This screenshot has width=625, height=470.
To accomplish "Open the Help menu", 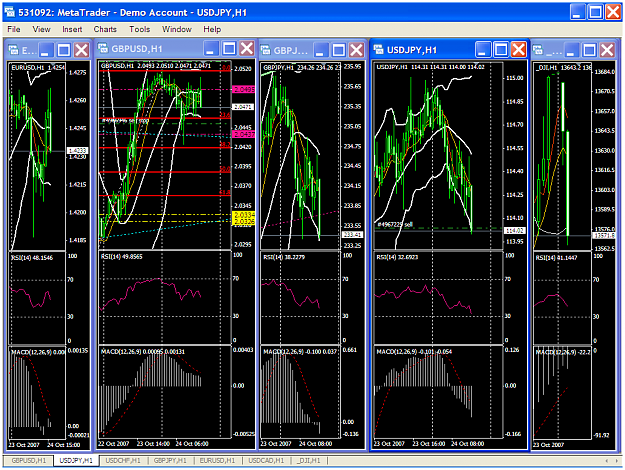I will point(212,29).
